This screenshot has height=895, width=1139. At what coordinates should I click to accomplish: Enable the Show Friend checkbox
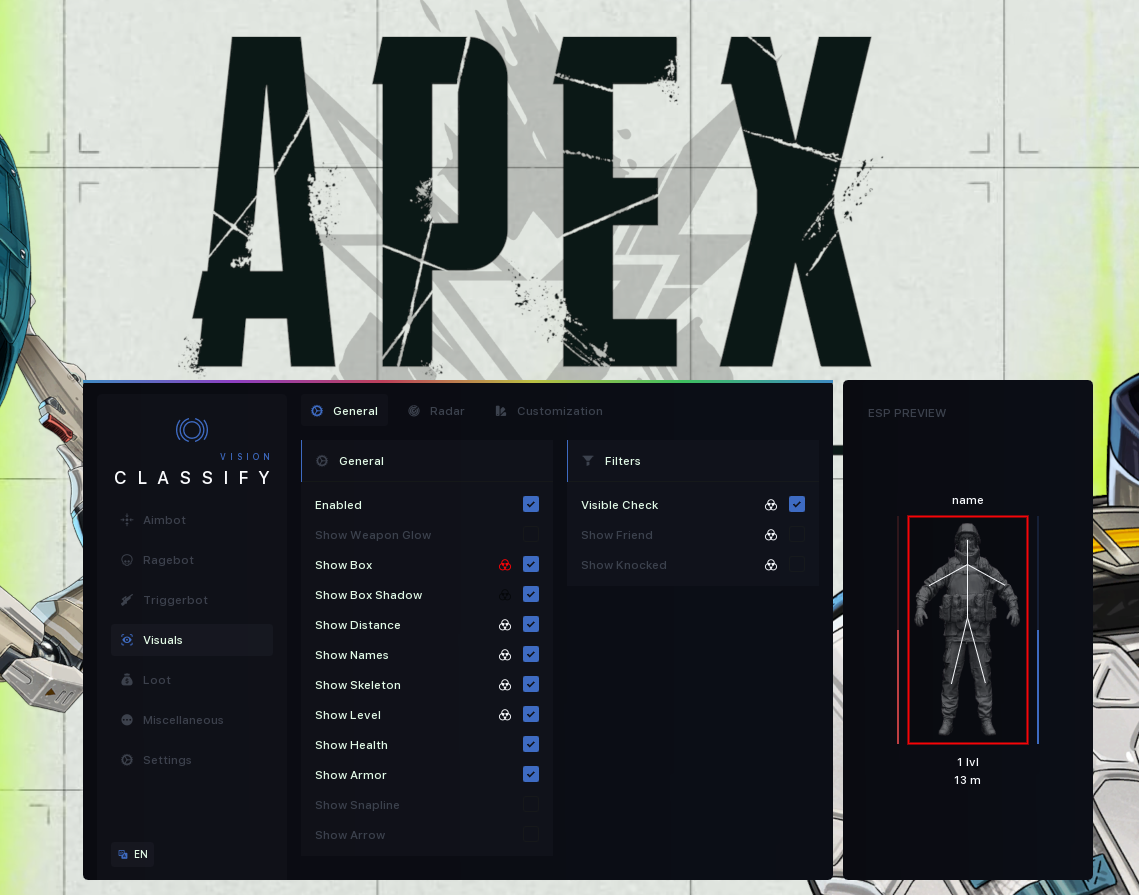coord(797,535)
